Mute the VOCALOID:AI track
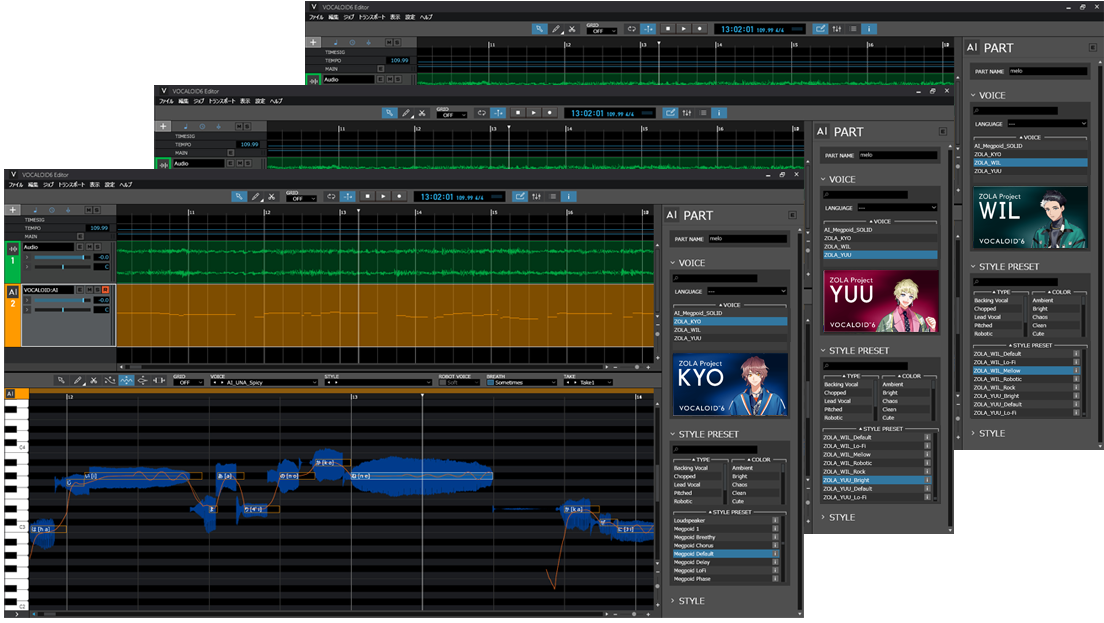 pos(89,290)
